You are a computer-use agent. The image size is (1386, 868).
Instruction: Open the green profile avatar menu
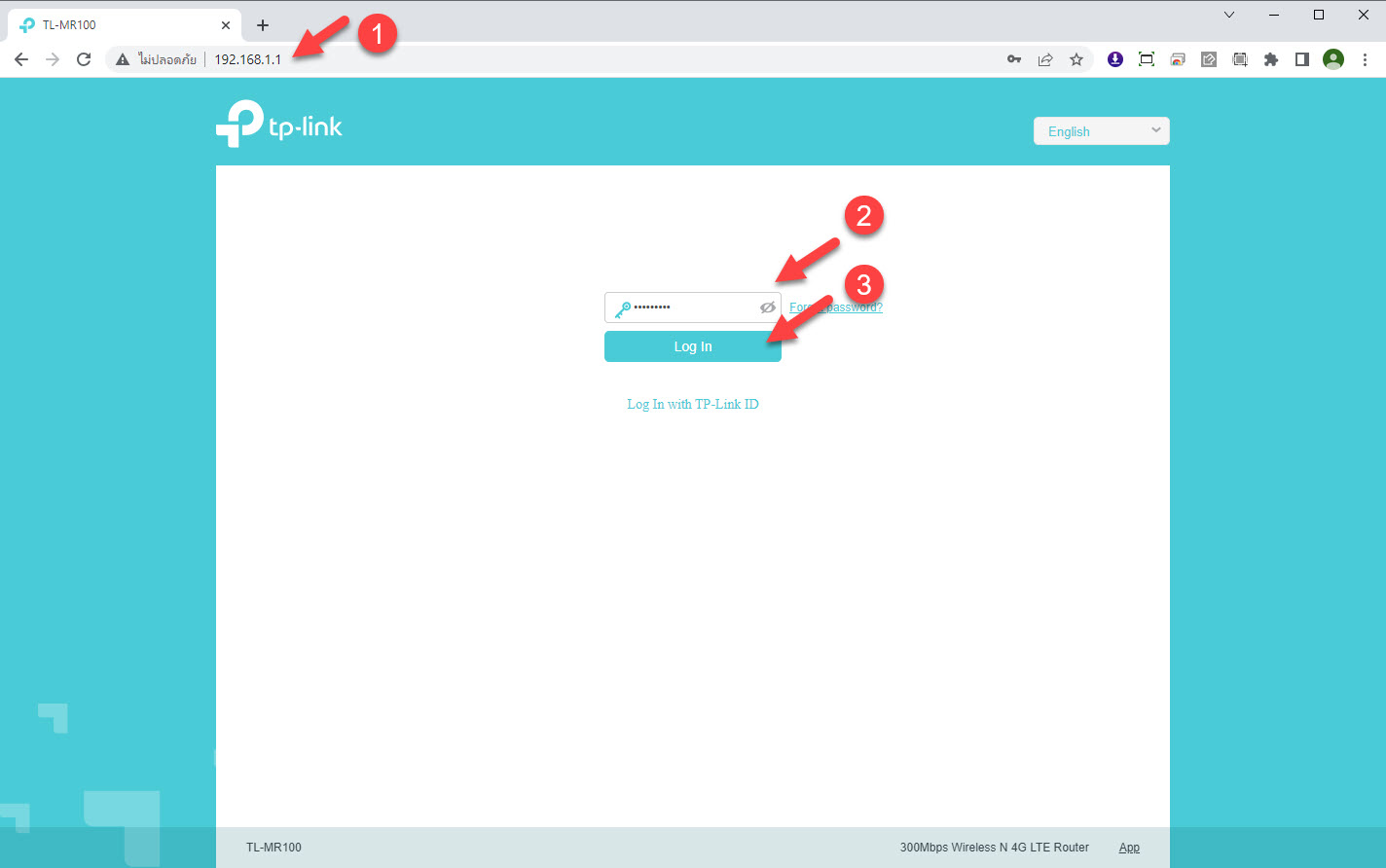click(1333, 59)
